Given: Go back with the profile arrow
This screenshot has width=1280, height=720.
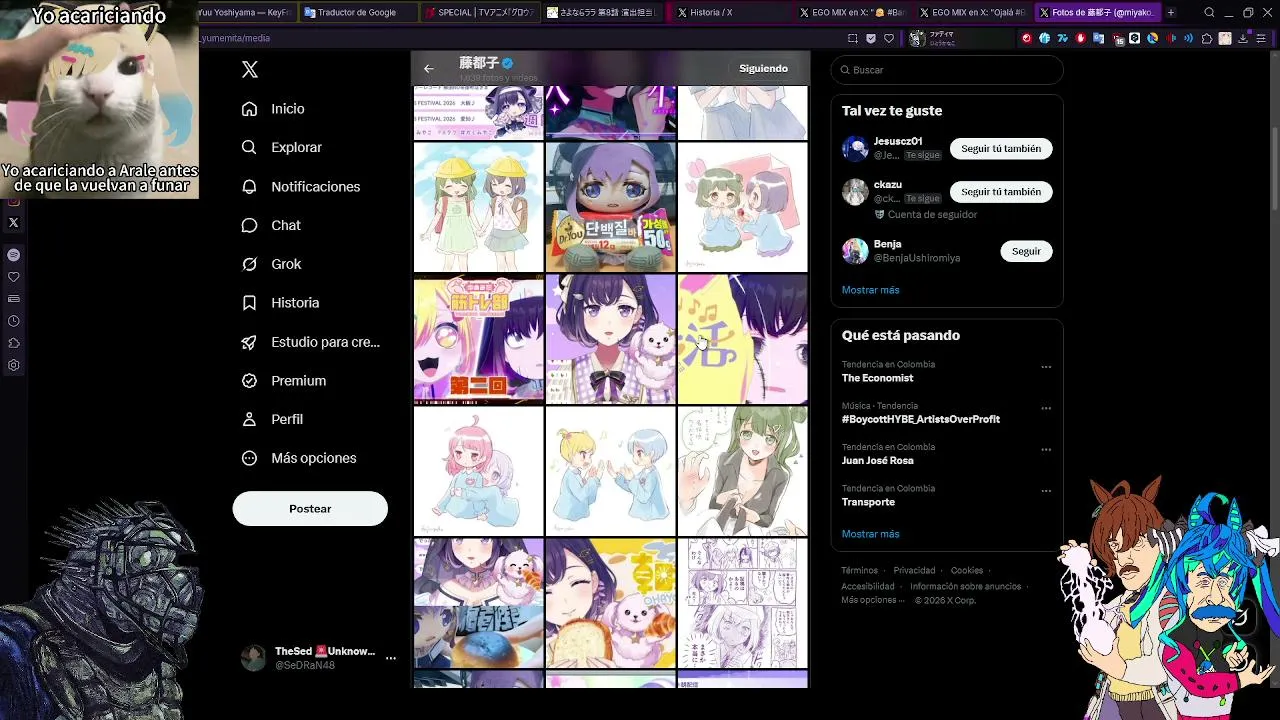Looking at the screenshot, I should pos(429,69).
